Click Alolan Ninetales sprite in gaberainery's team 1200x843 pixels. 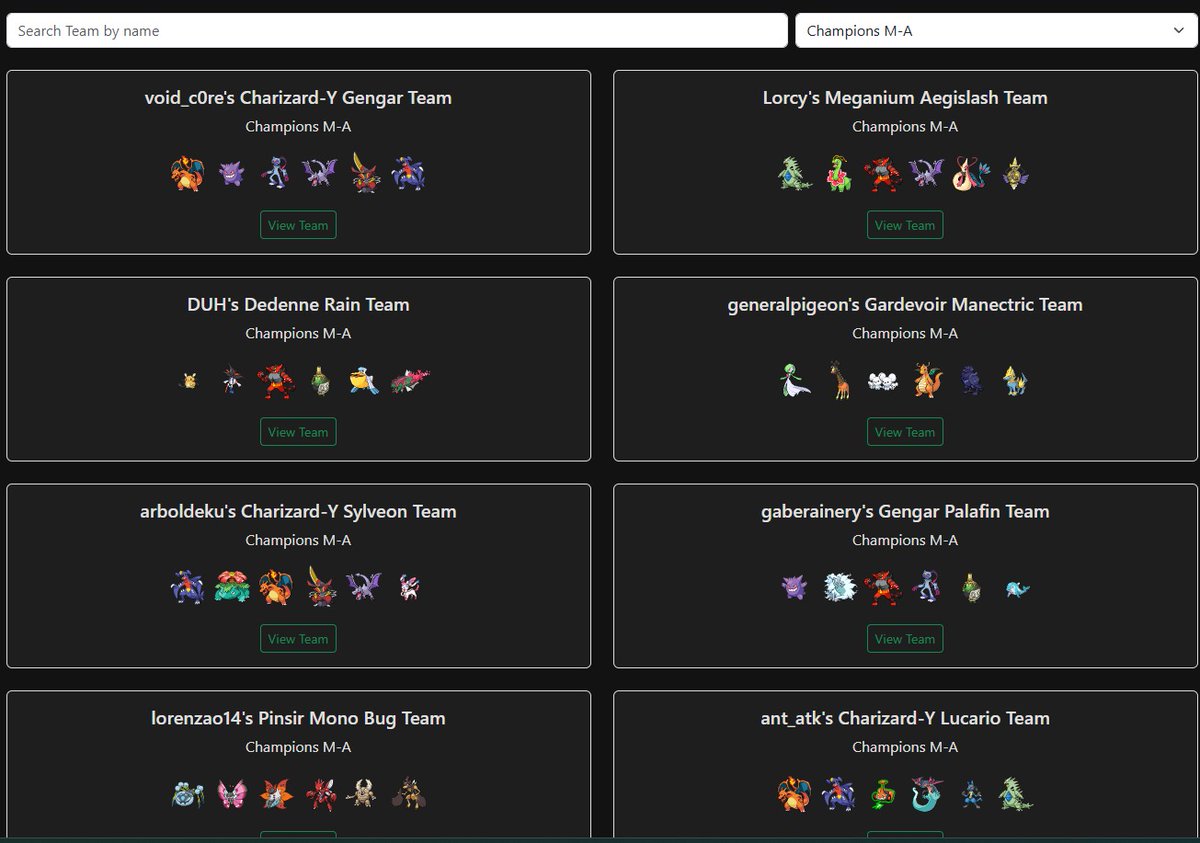pos(839,587)
